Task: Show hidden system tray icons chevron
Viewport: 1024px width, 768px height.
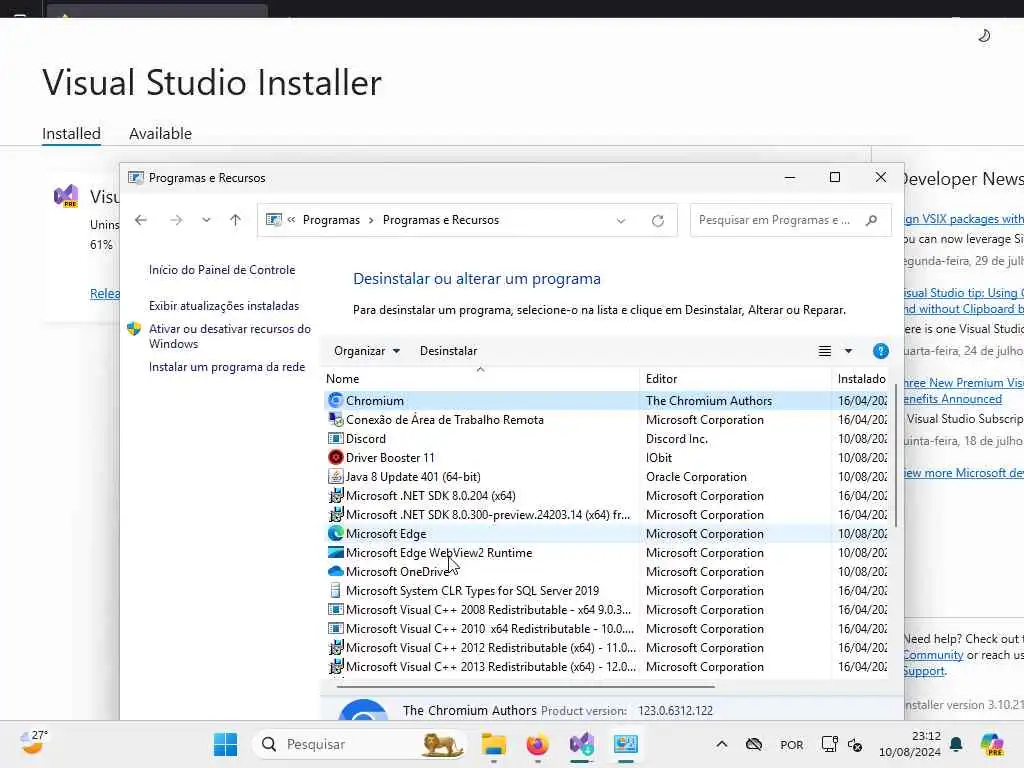Action: pyautogui.click(x=722, y=744)
